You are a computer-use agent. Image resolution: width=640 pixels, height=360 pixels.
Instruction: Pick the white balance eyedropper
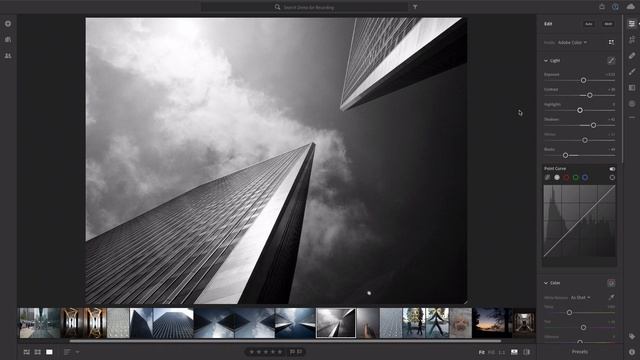click(611, 298)
